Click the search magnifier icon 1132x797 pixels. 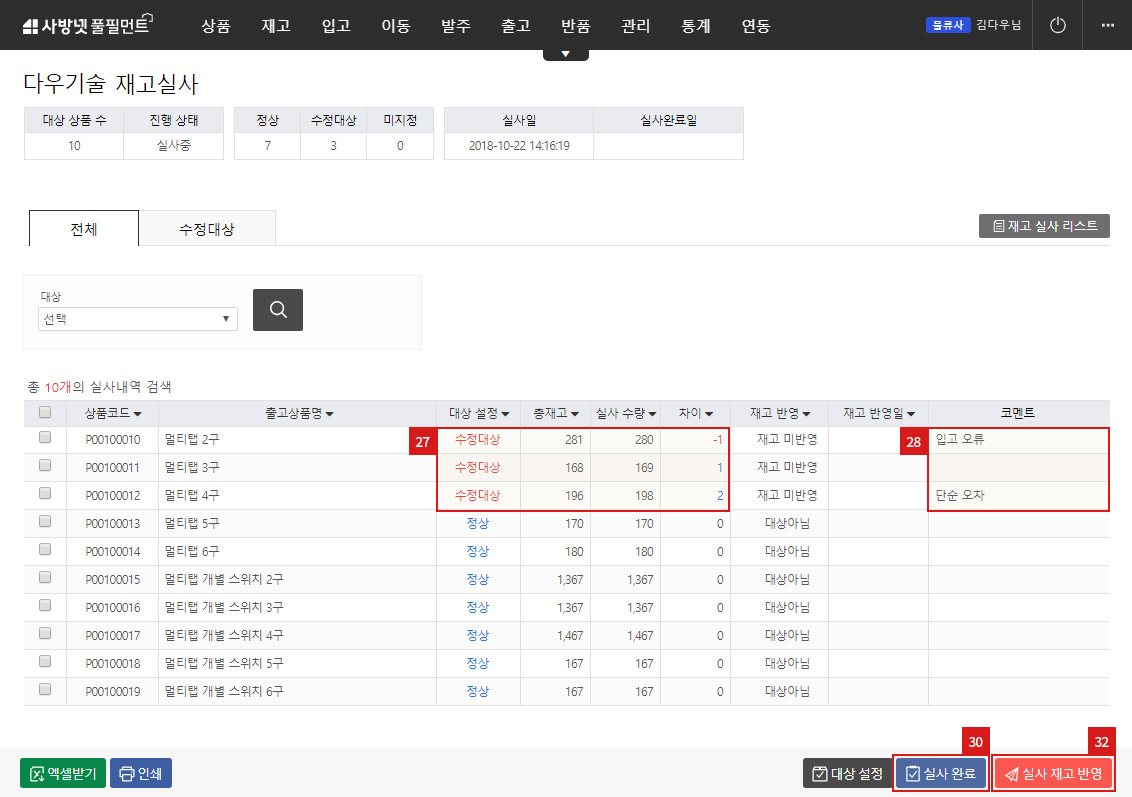point(277,309)
